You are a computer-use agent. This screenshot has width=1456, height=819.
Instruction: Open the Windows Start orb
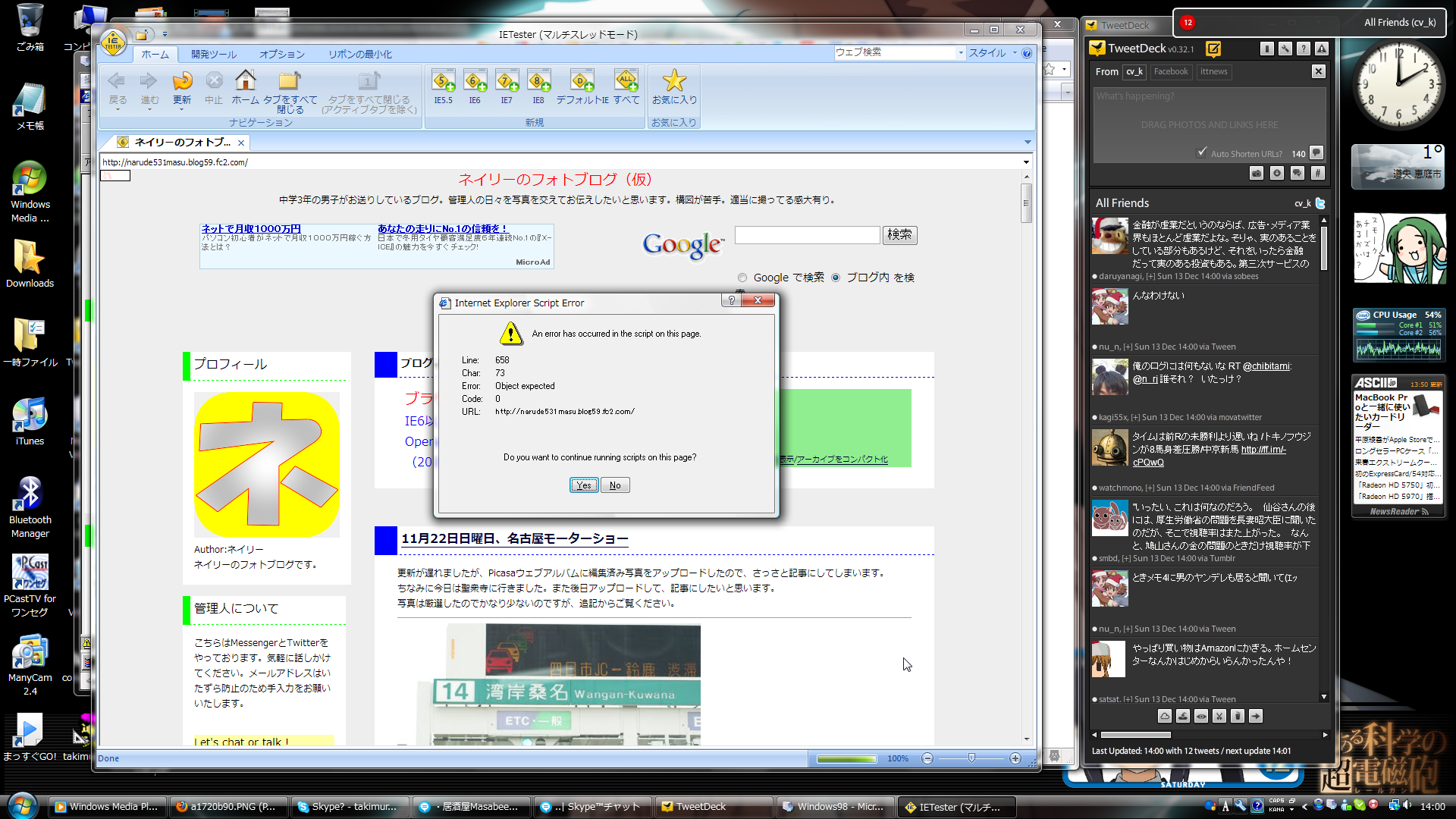(x=22, y=805)
